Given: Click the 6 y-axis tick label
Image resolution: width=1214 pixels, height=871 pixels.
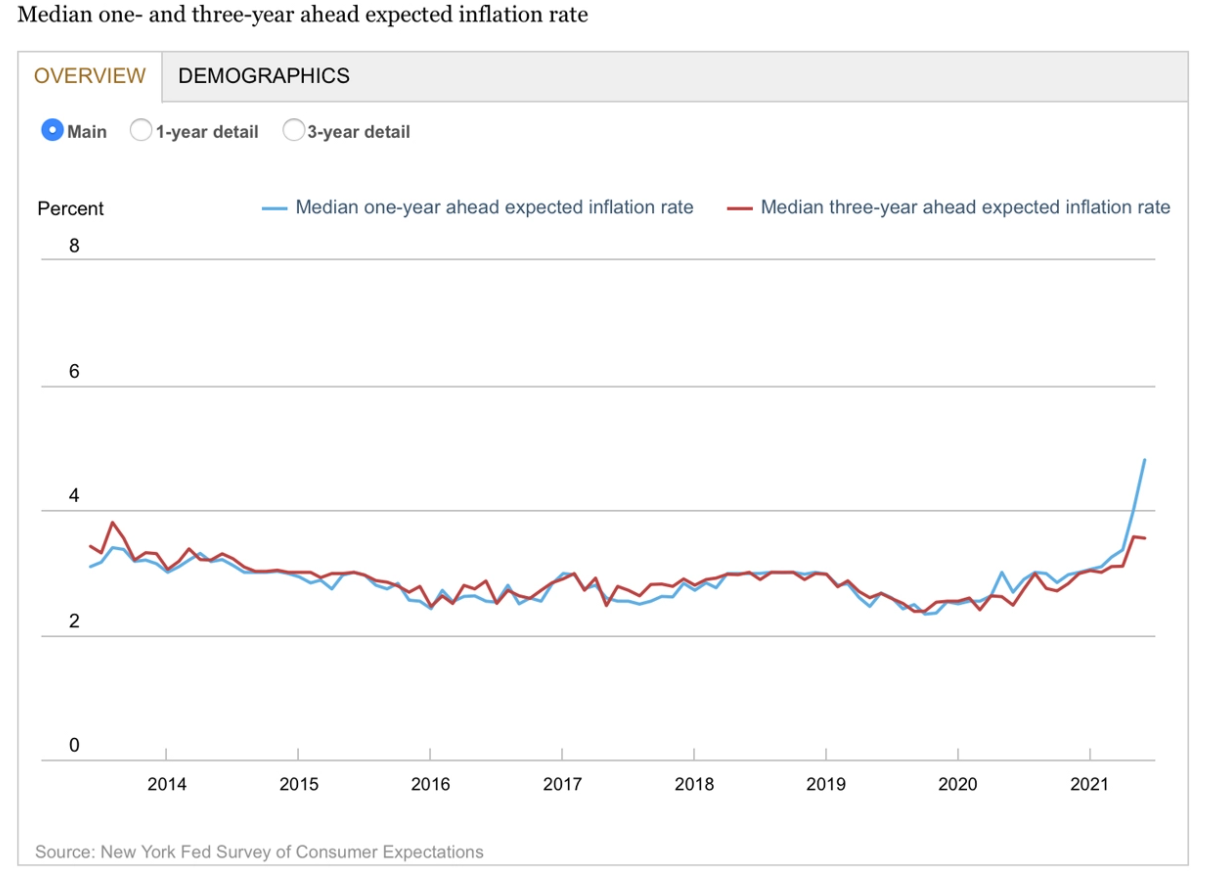Looking at the screenshot, I should click(74, 372).
